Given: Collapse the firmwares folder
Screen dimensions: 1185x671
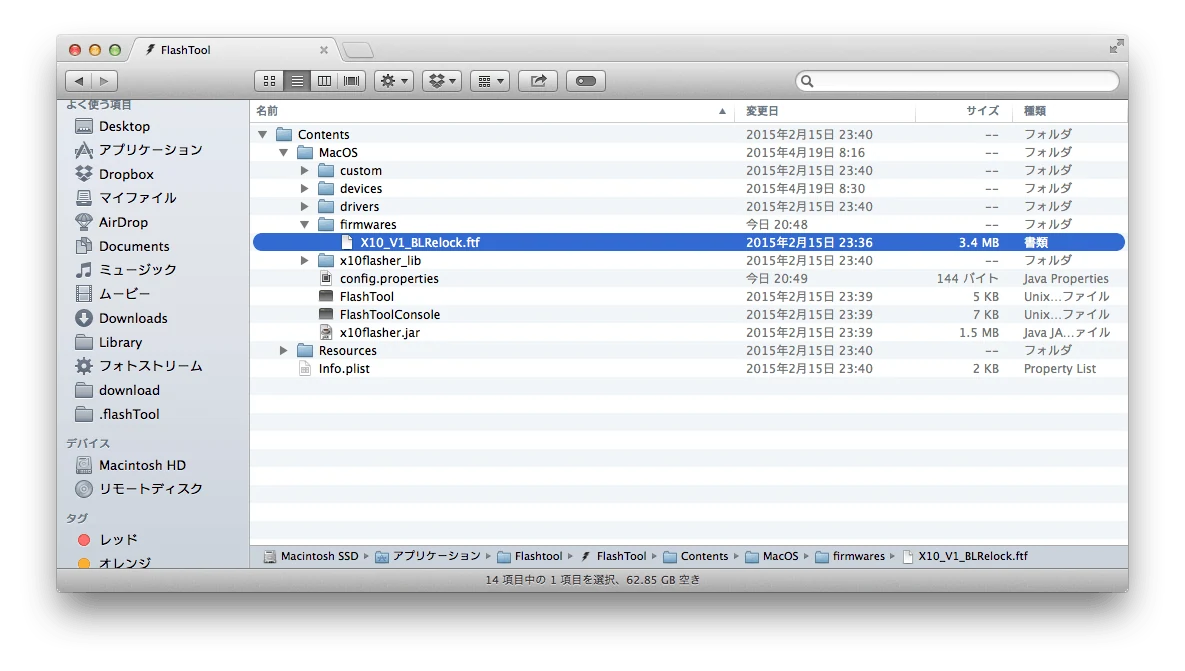Looking at the screenshot, I should coord(304,224).
